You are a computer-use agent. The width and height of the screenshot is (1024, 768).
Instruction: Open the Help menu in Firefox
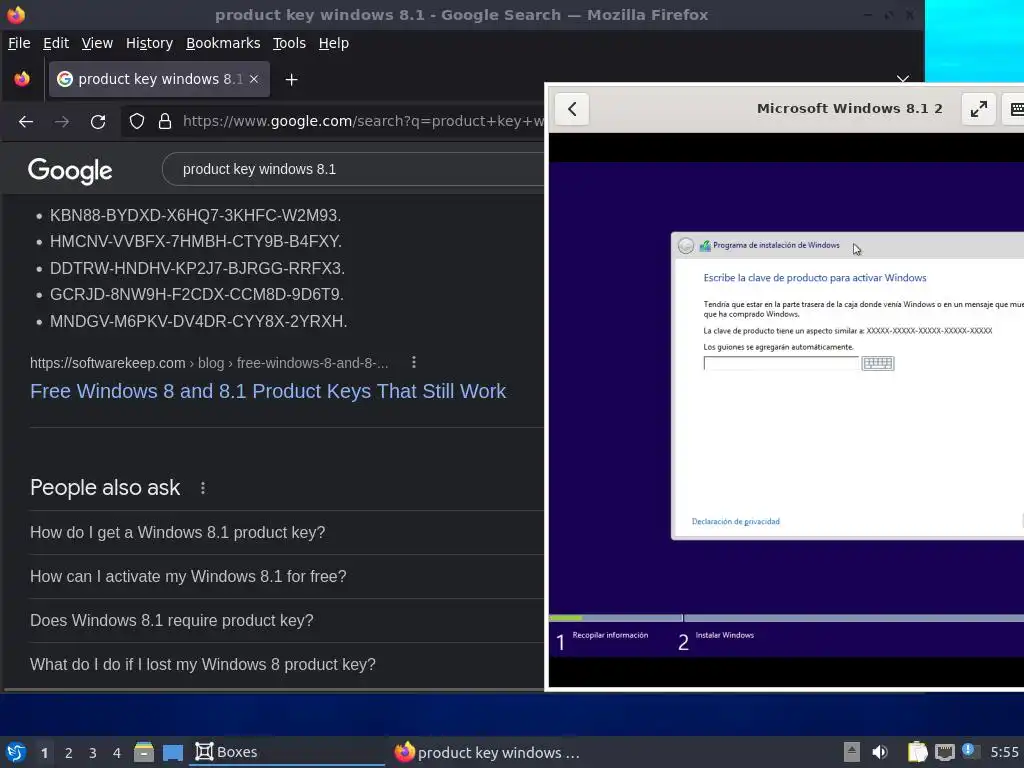pos(333,43)
